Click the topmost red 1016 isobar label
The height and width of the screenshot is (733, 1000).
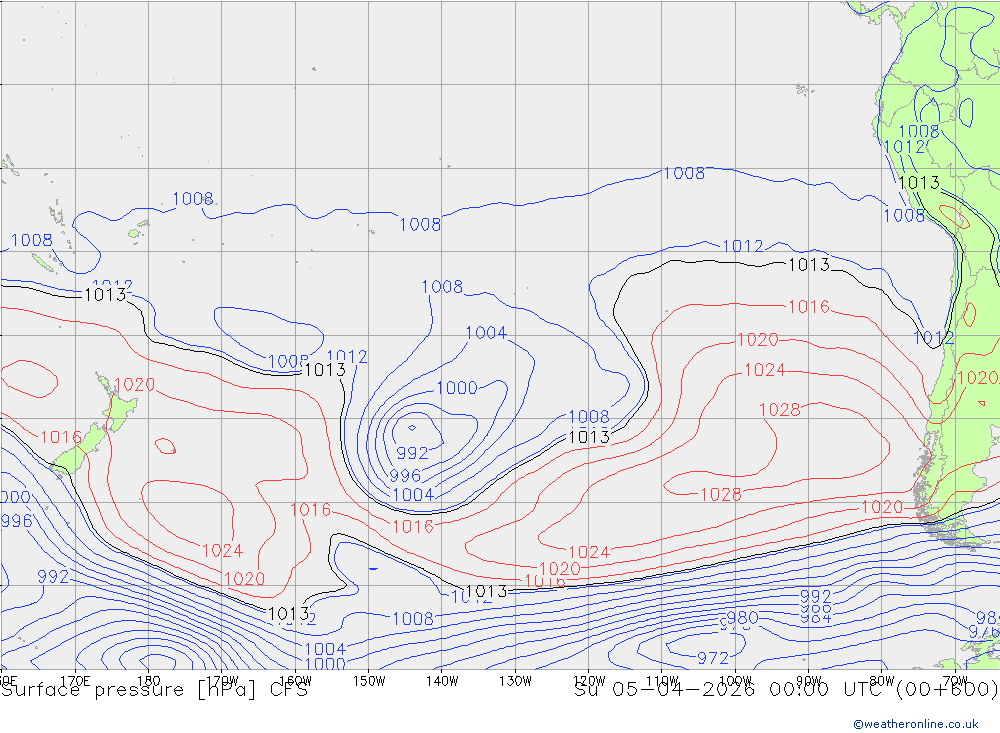point(808,307)
